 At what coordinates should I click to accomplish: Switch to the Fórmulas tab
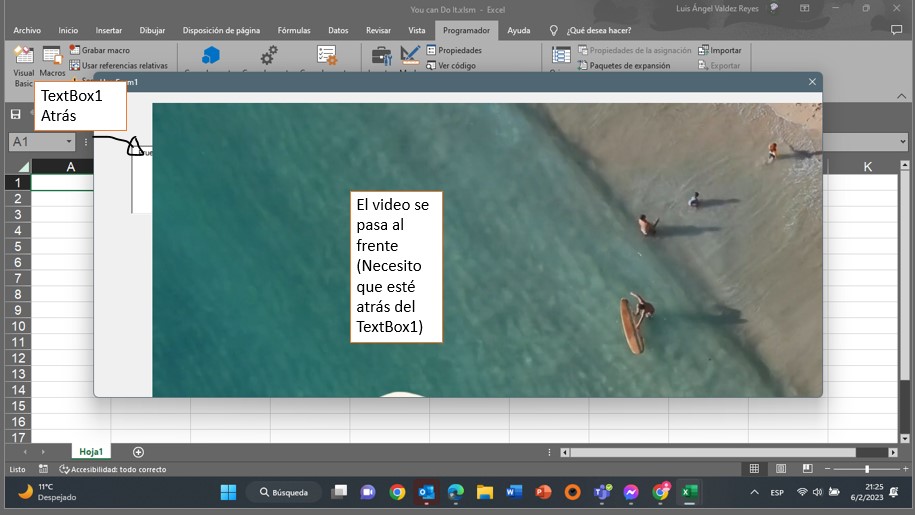tap(294, 30)
